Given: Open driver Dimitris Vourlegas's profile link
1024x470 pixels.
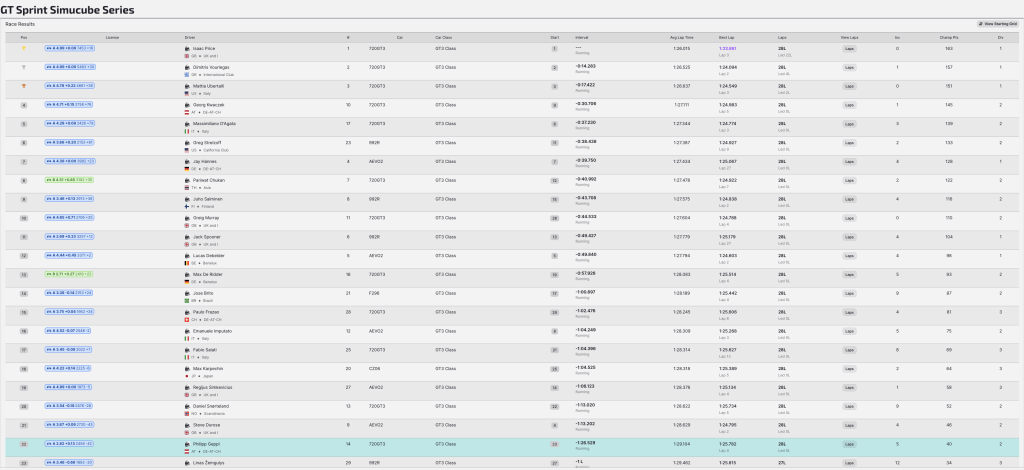Looking at the screenshot, I should [211, 67].
